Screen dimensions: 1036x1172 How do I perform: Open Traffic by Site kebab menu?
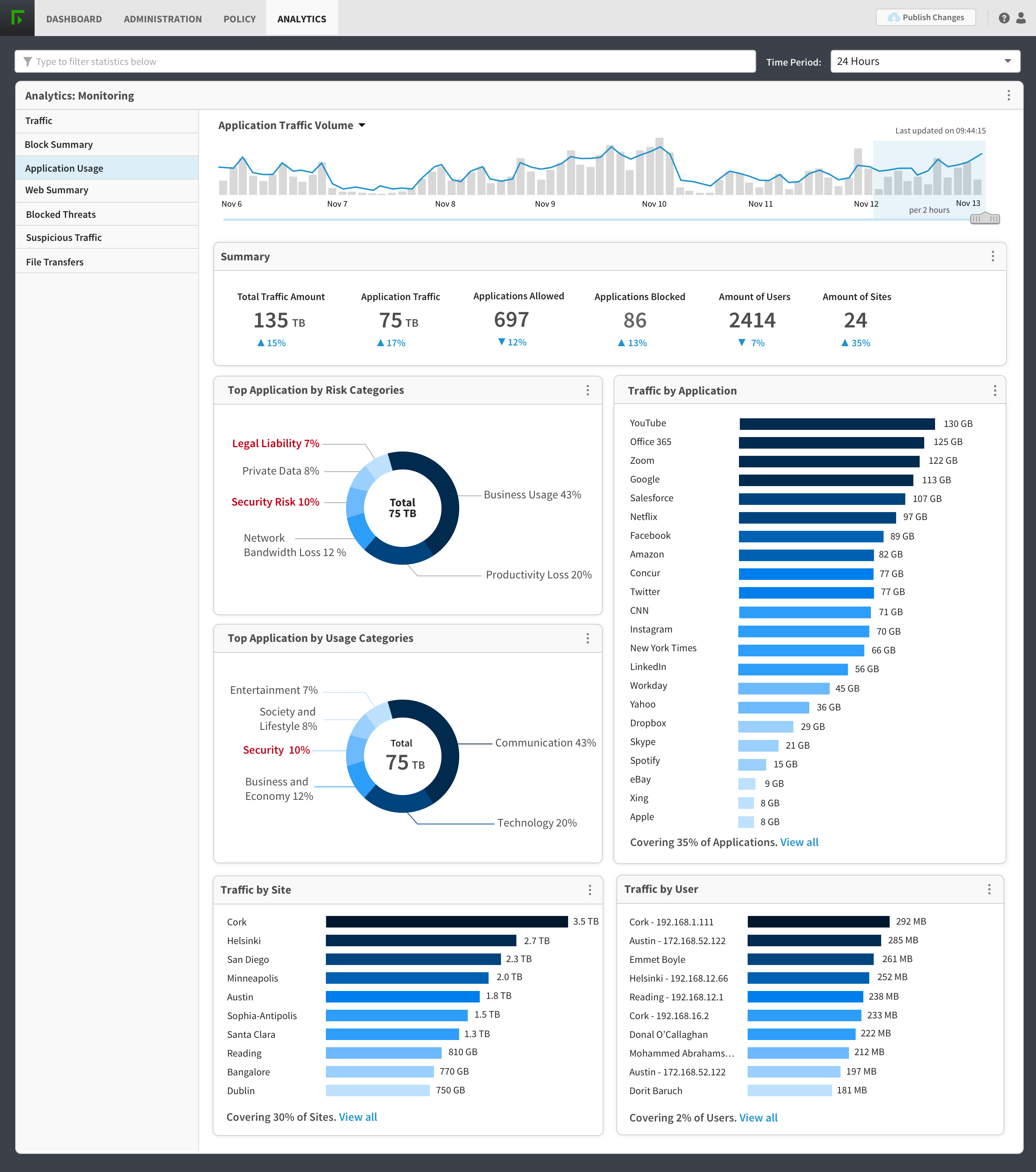point(590,890)
